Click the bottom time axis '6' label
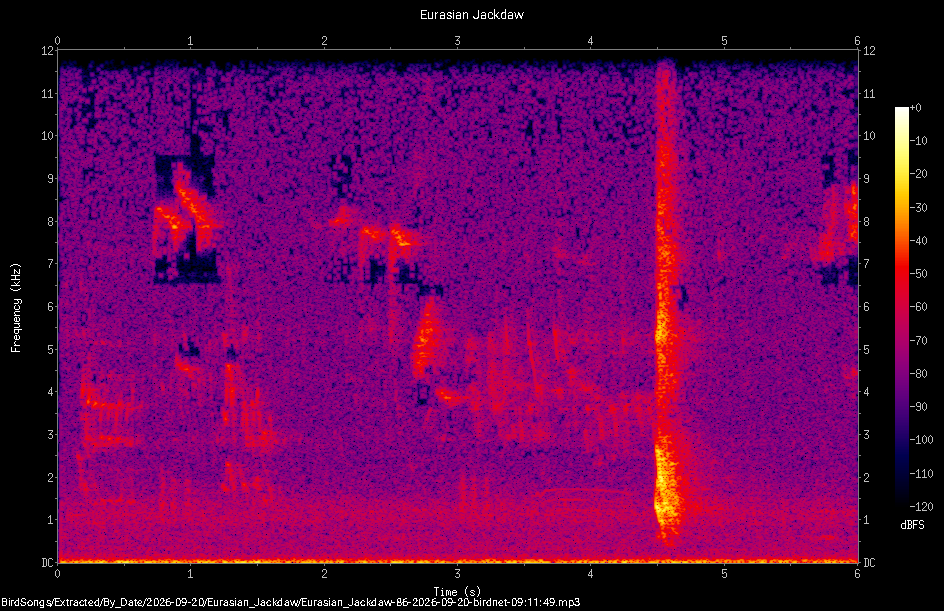944x611 pixels. (x=857, y=574)
